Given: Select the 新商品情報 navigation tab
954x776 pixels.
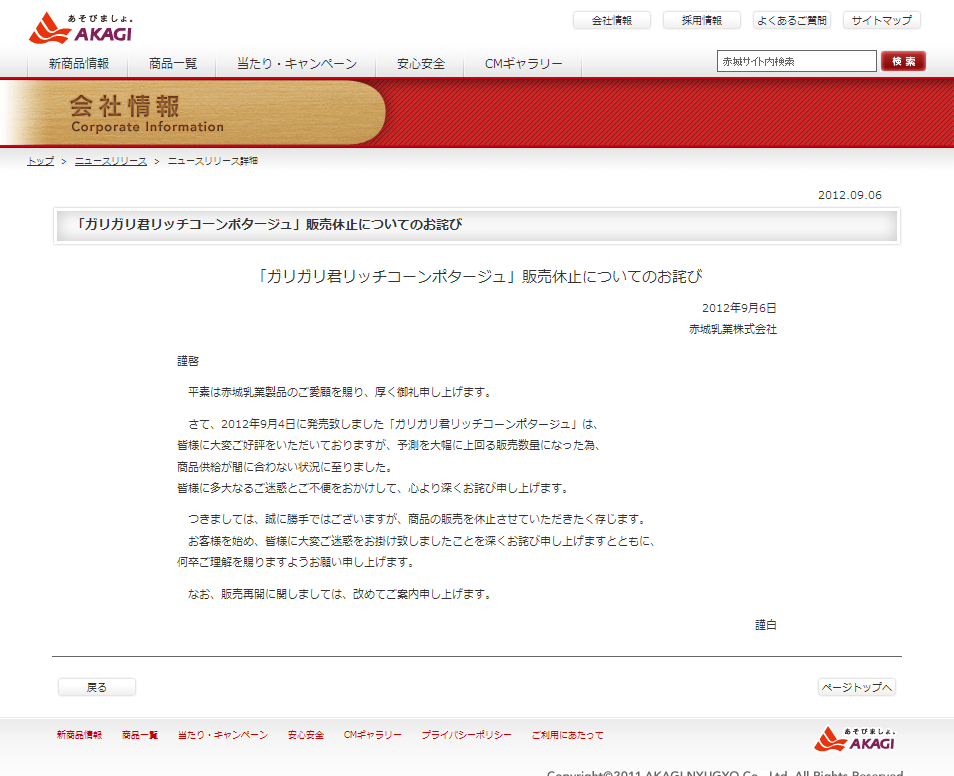Looking at the screenshot, I should [79, 64].
